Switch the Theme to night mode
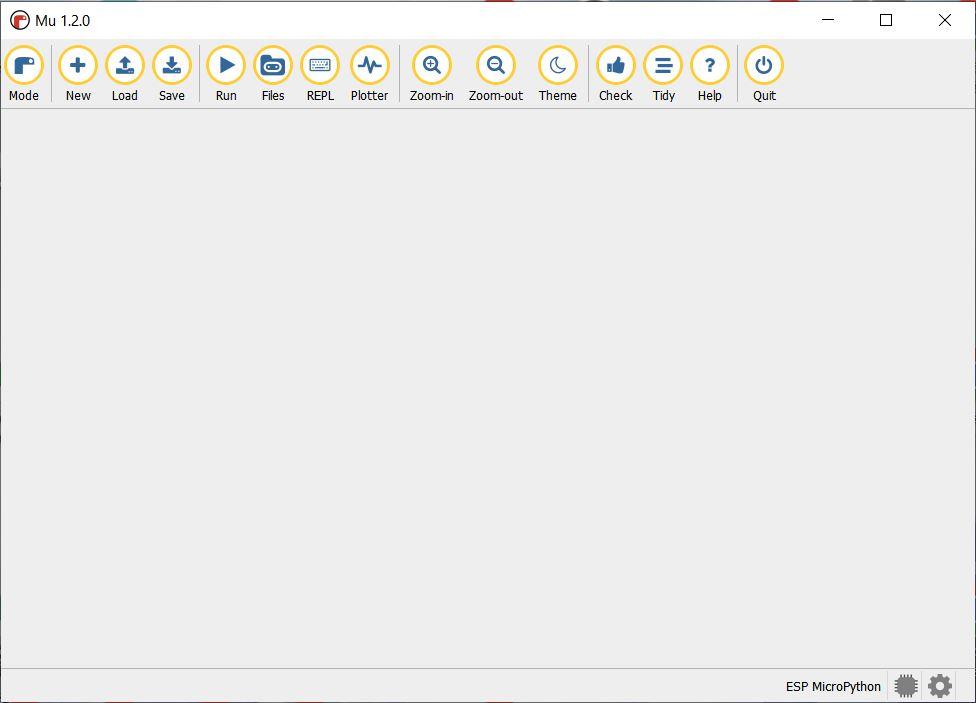976x703 pixels. 558,73
